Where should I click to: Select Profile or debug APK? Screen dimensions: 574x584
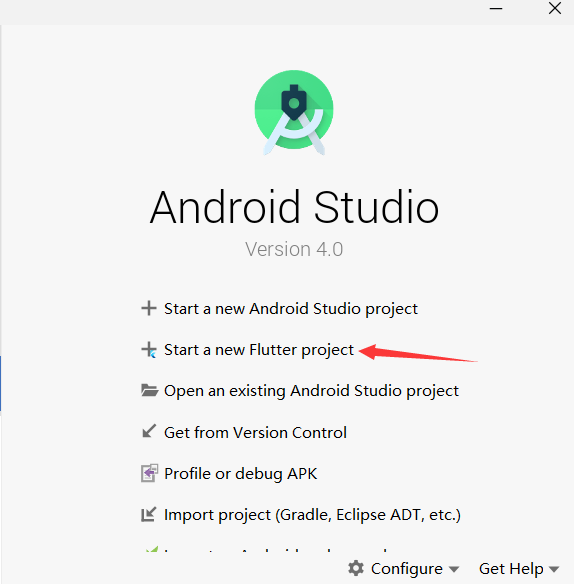pyautogui.click(x=241, y=474)
